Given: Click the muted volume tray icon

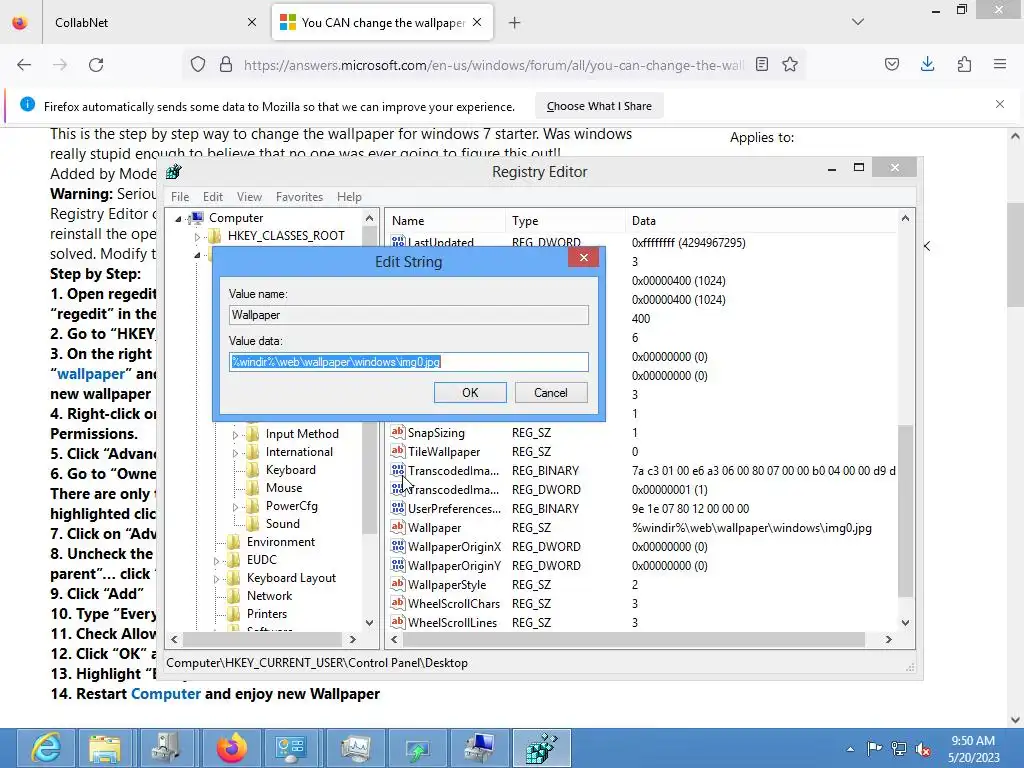Looking at the screenshot, I should pyautogui.click(x=923, y=749).
